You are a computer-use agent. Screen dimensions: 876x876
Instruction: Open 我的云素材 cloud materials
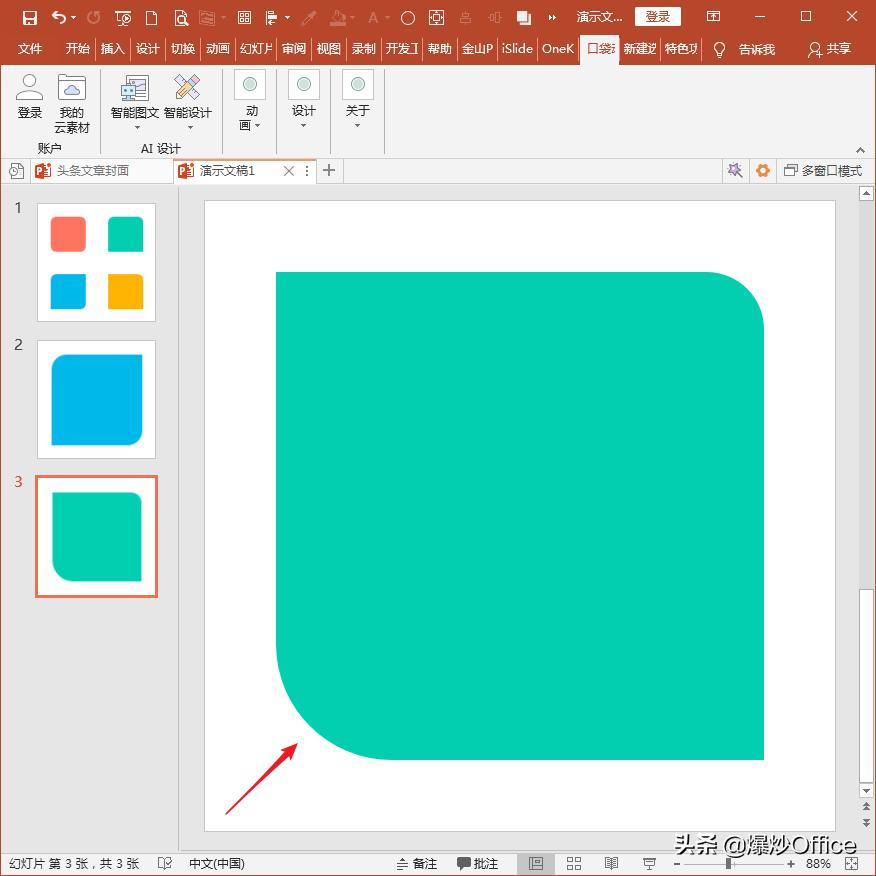point(72,103)
